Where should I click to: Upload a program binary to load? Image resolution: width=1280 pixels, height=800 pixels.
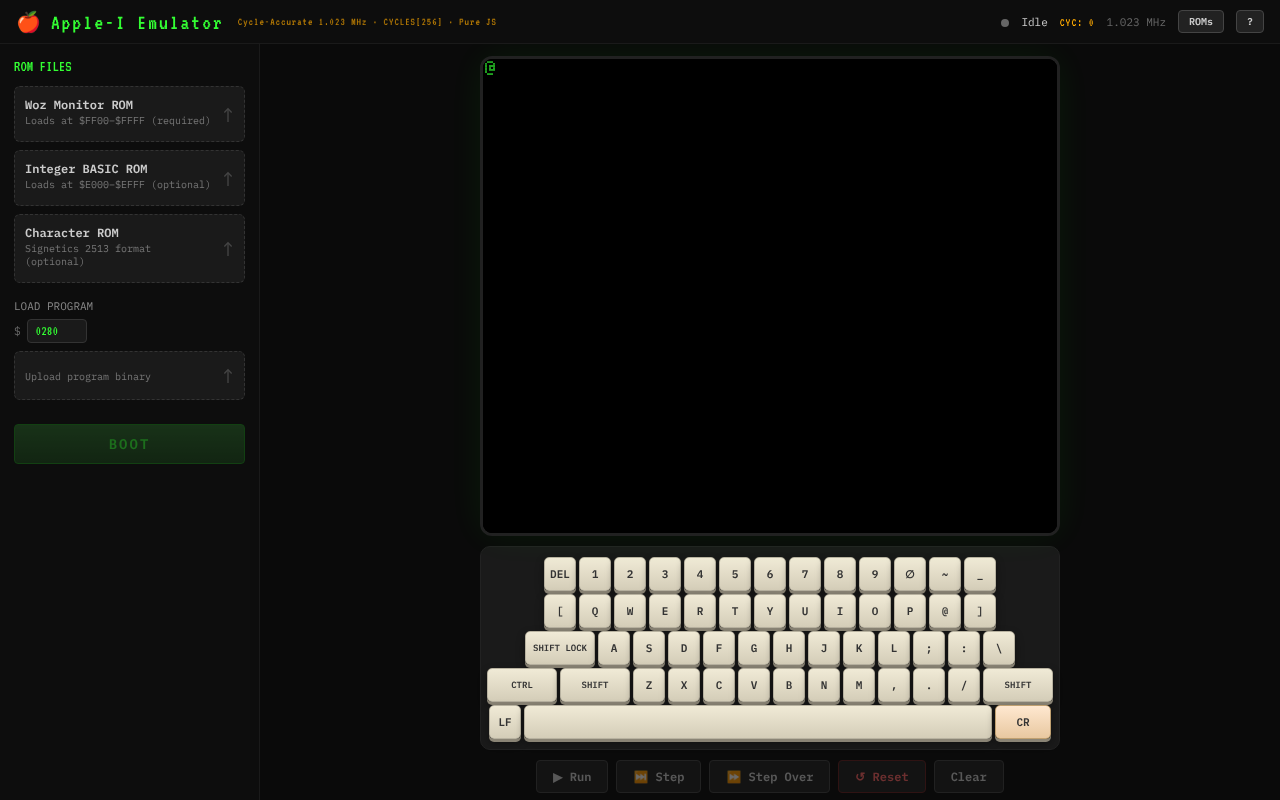(129, 375)
